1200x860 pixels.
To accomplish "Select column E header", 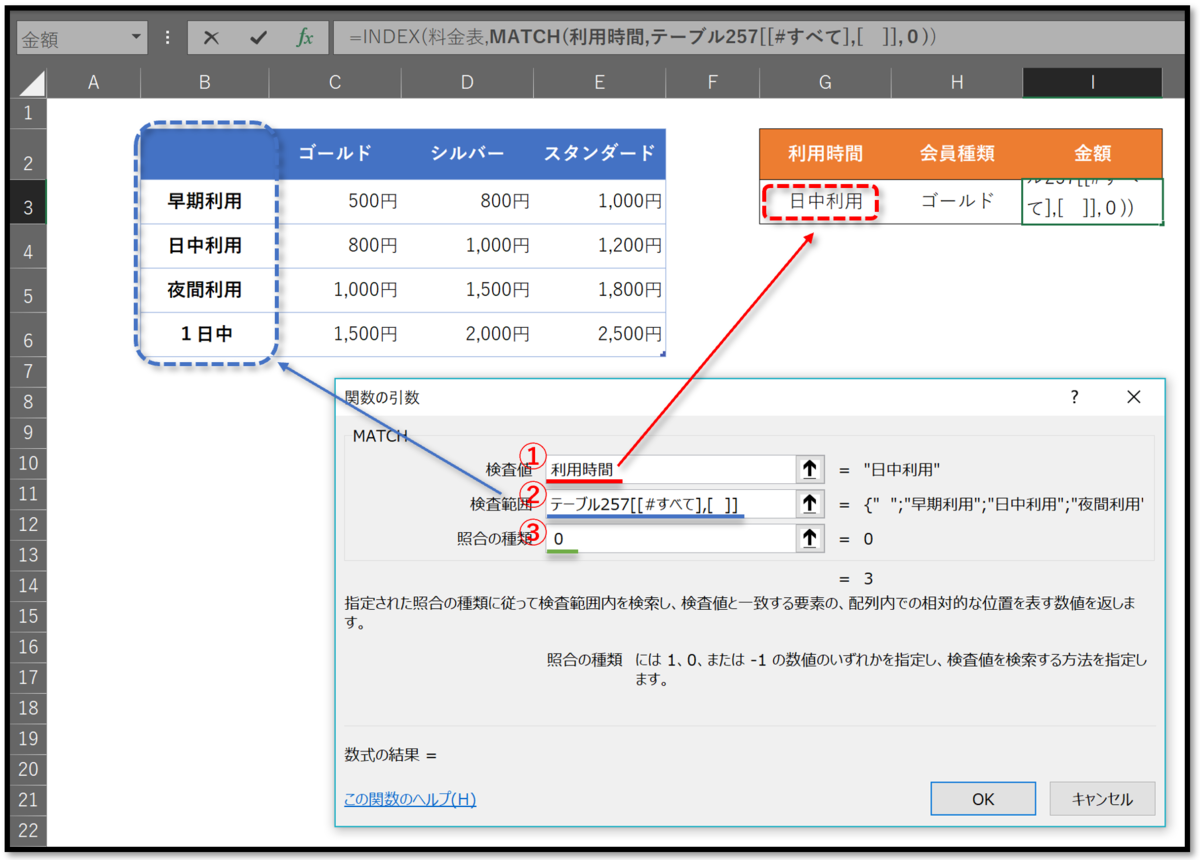I will coord(599,83).
